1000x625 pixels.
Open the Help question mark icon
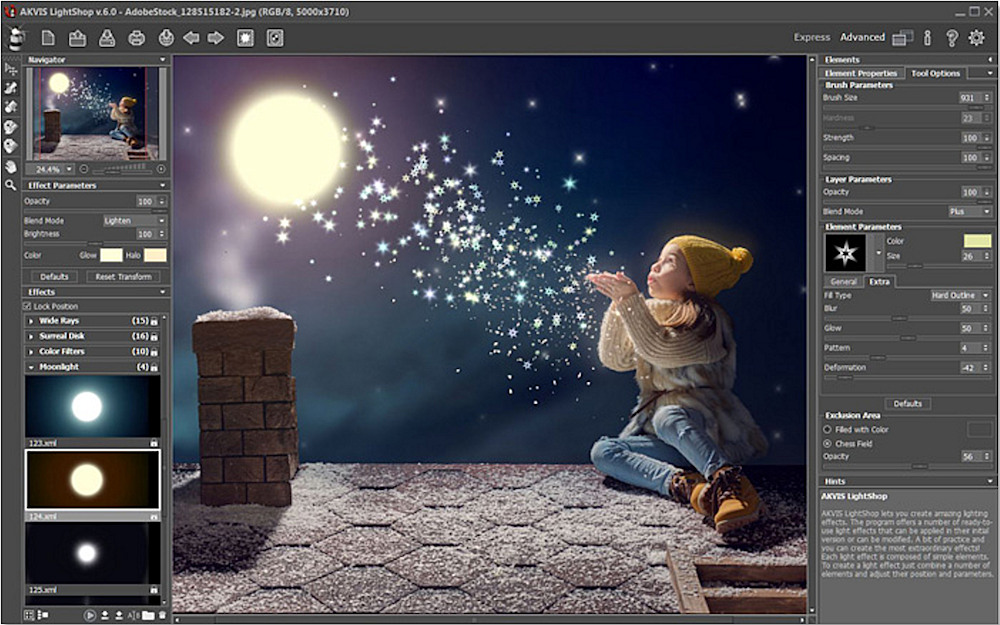952,38
